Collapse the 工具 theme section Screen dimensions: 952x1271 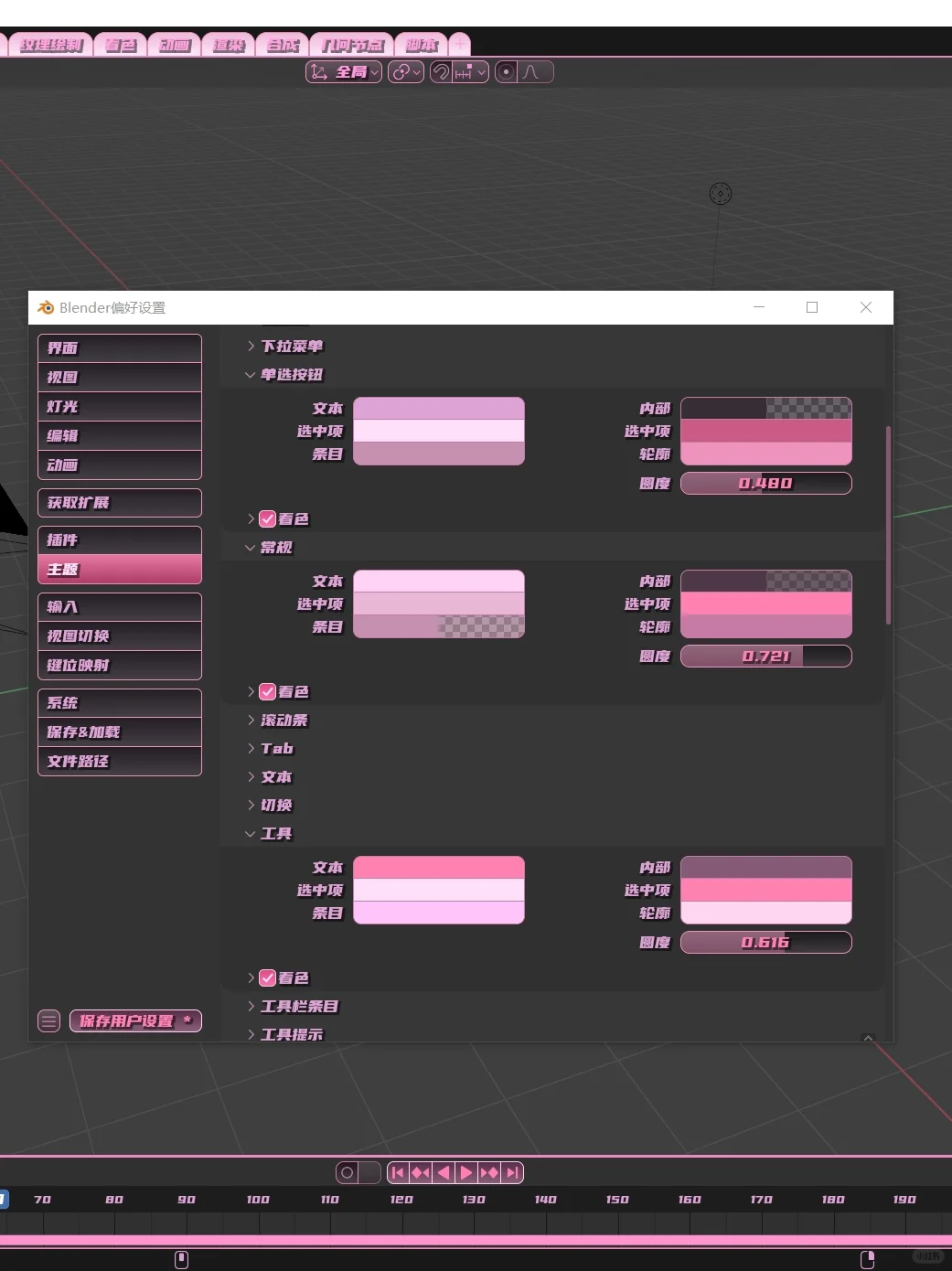(269, 834)
